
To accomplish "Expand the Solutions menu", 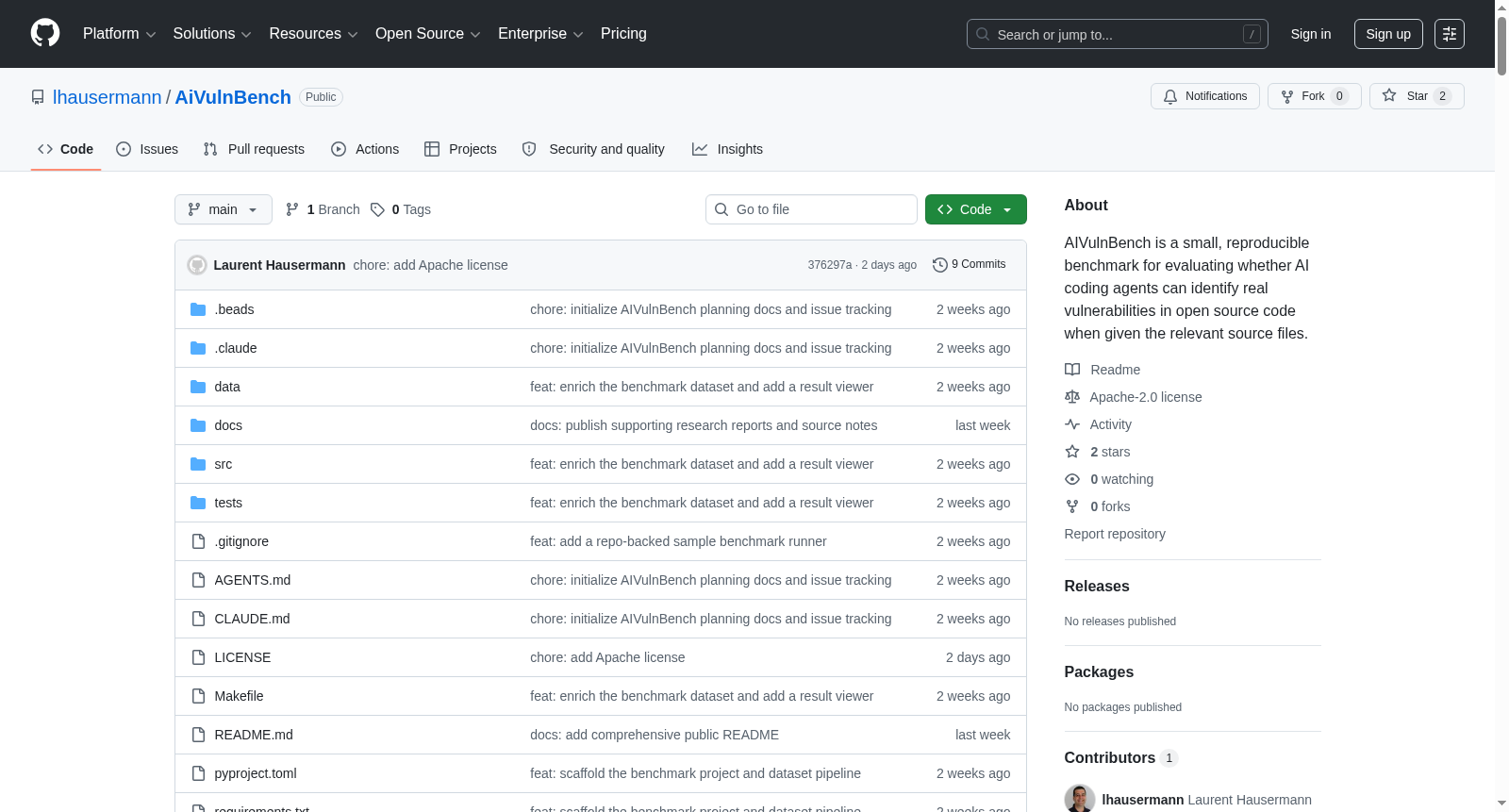I will click(212, 34).
